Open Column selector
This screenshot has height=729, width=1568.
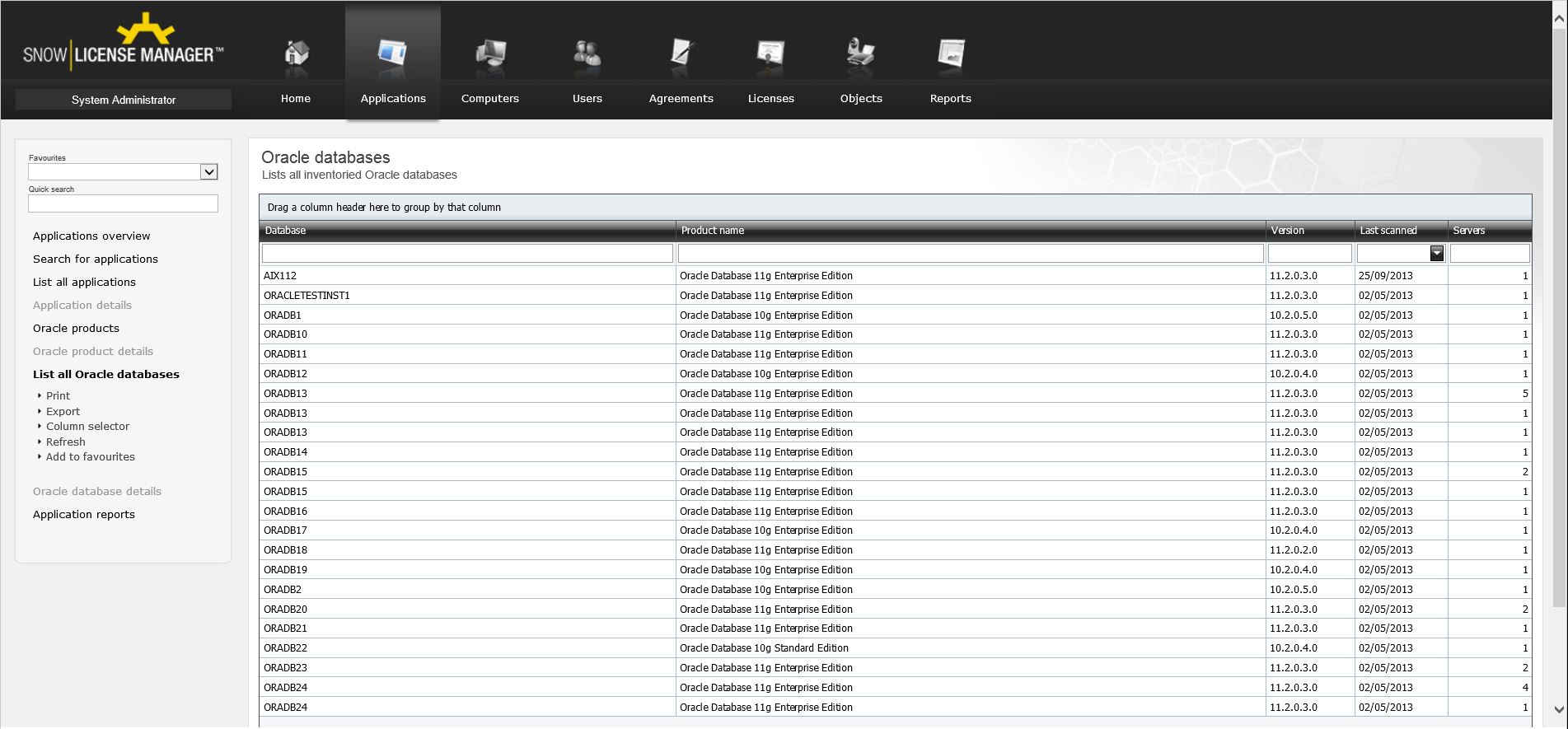click(87, 427)
